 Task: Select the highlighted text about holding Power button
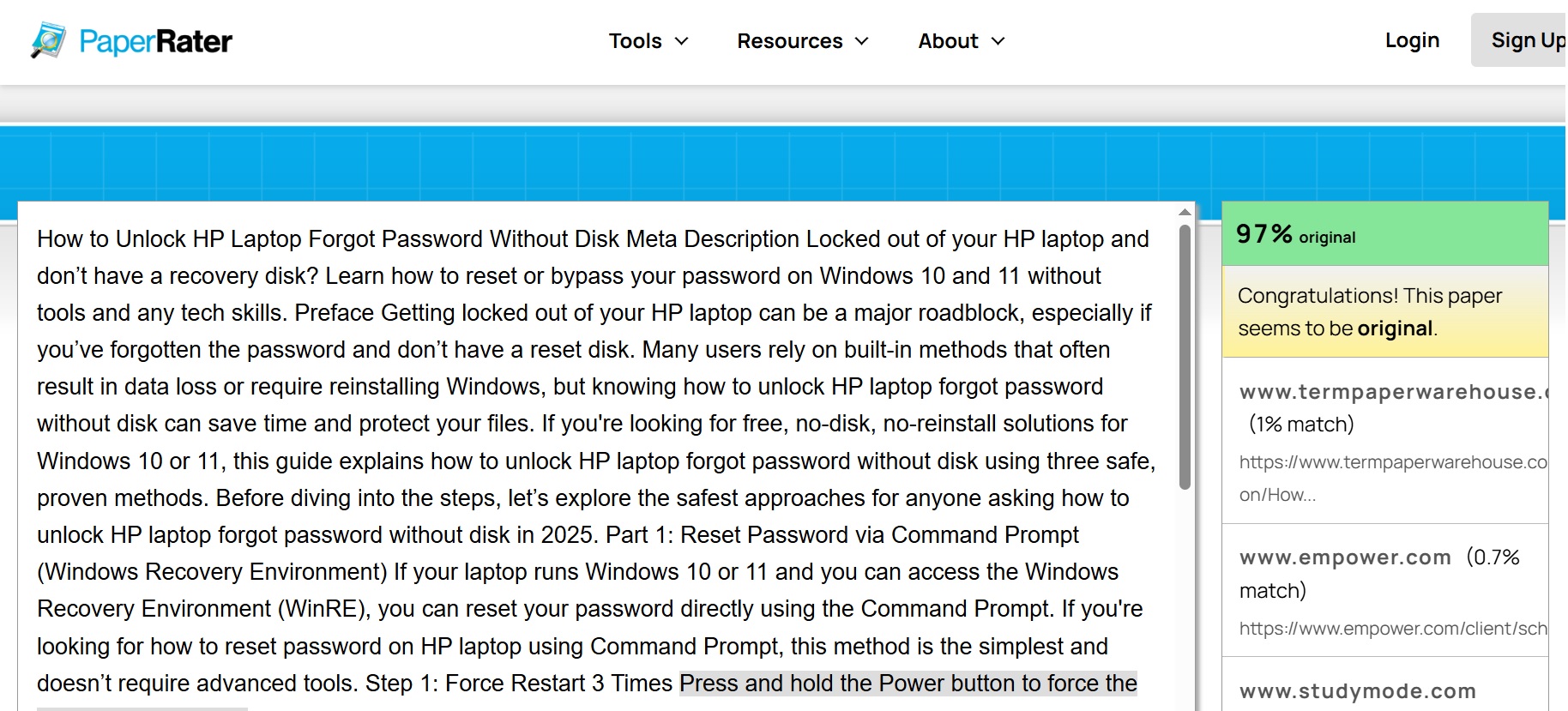point(908,684)
